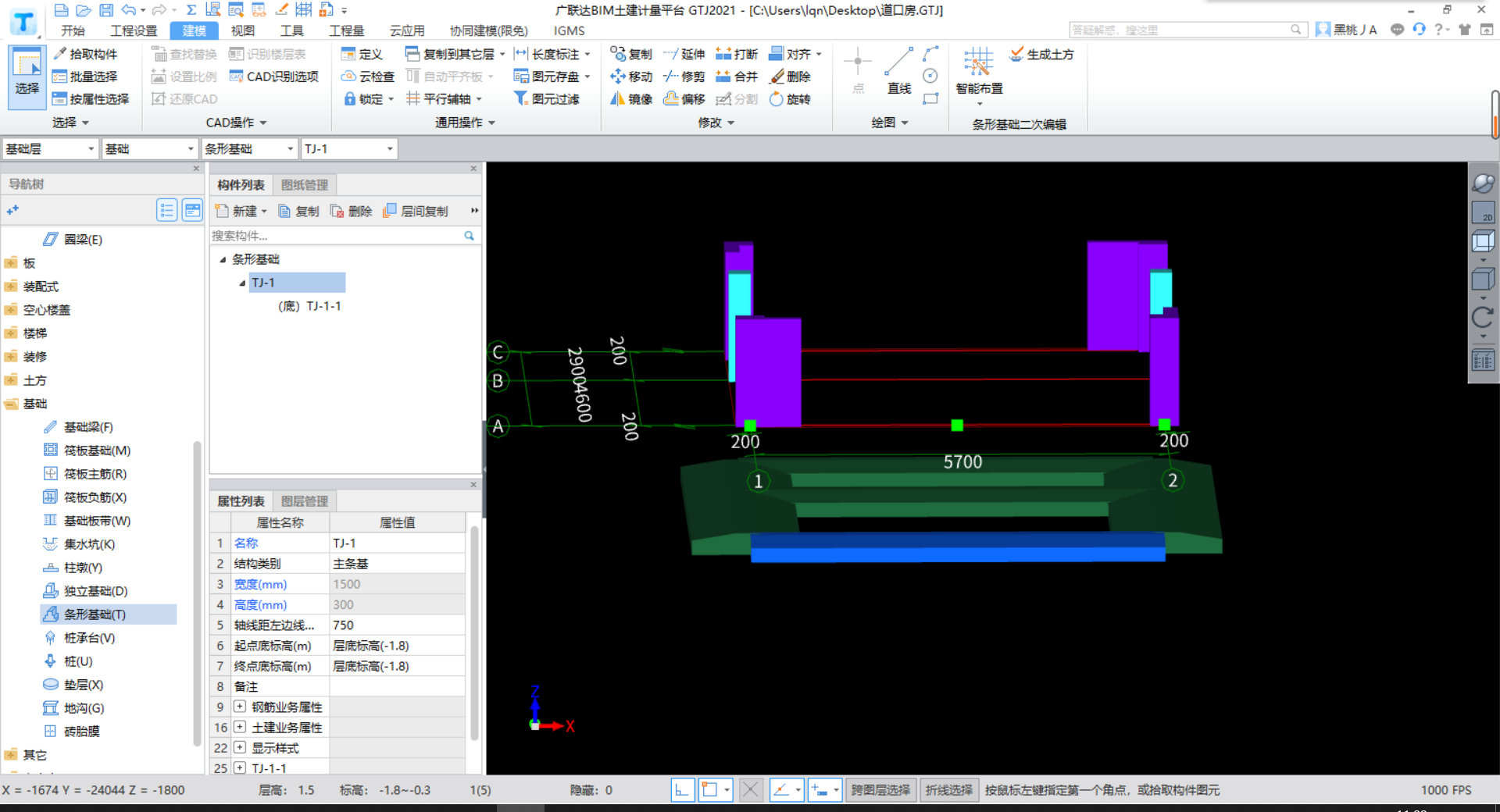Select the 移动 move tool
1500x812 pixels.
631,77
